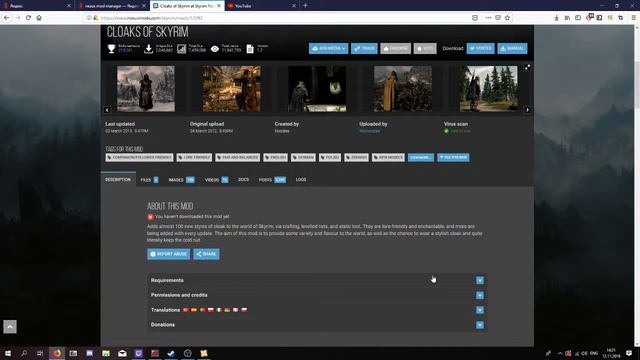Click the Polish tag
Screen dimensions: 640x360
(x=330, y=158)
